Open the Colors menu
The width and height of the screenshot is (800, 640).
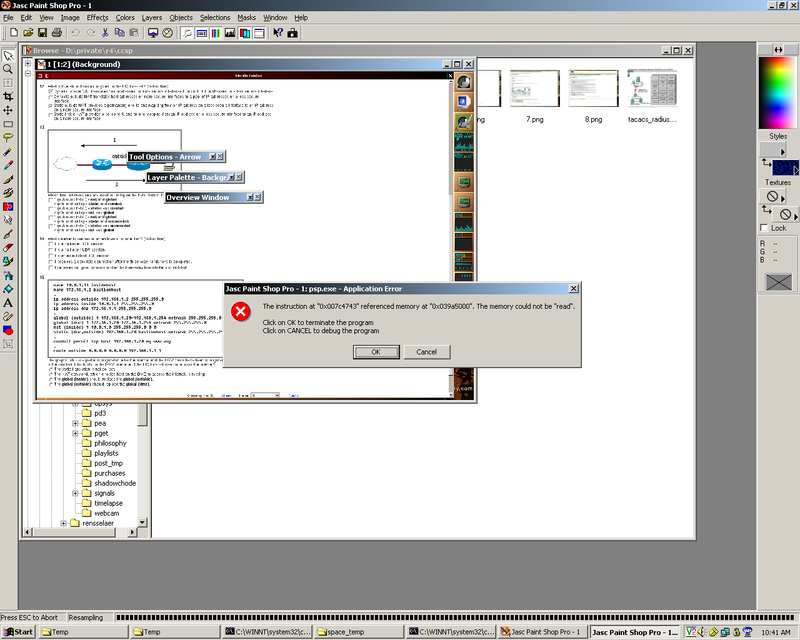[125, 17]
